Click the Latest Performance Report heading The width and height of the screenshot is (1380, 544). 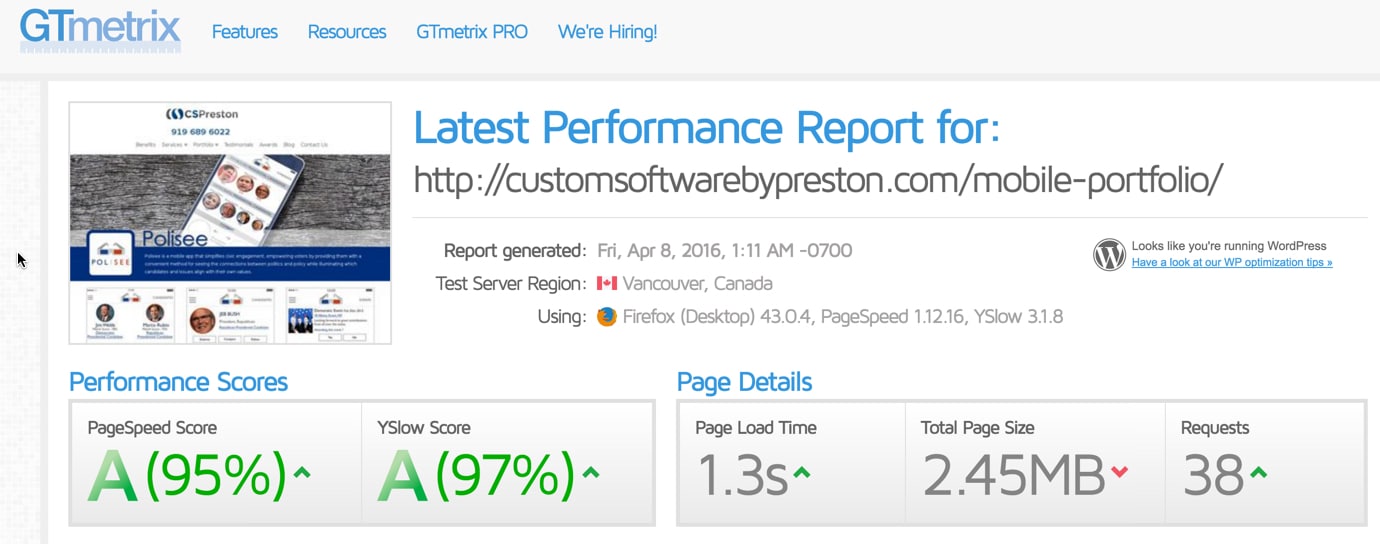point(707,127)
